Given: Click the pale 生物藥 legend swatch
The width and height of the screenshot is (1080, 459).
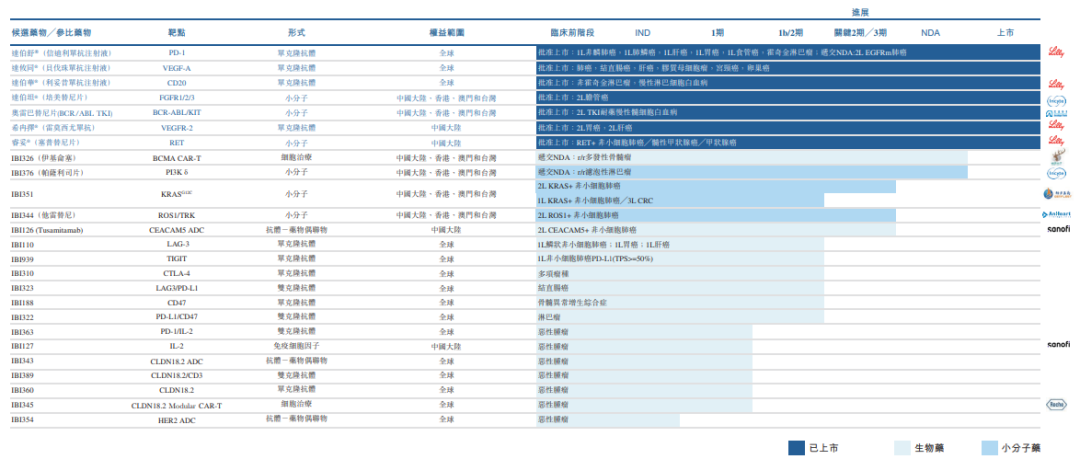Looking at the screenshot, I should [x=901, y=447].
